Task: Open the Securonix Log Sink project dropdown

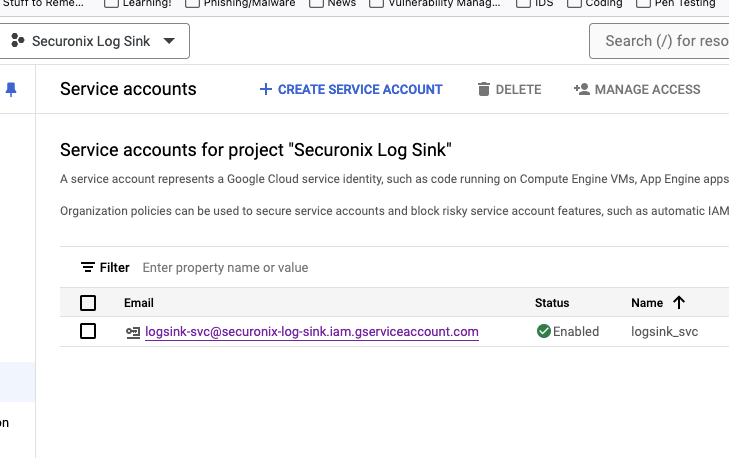Action: tap(96, 42)
